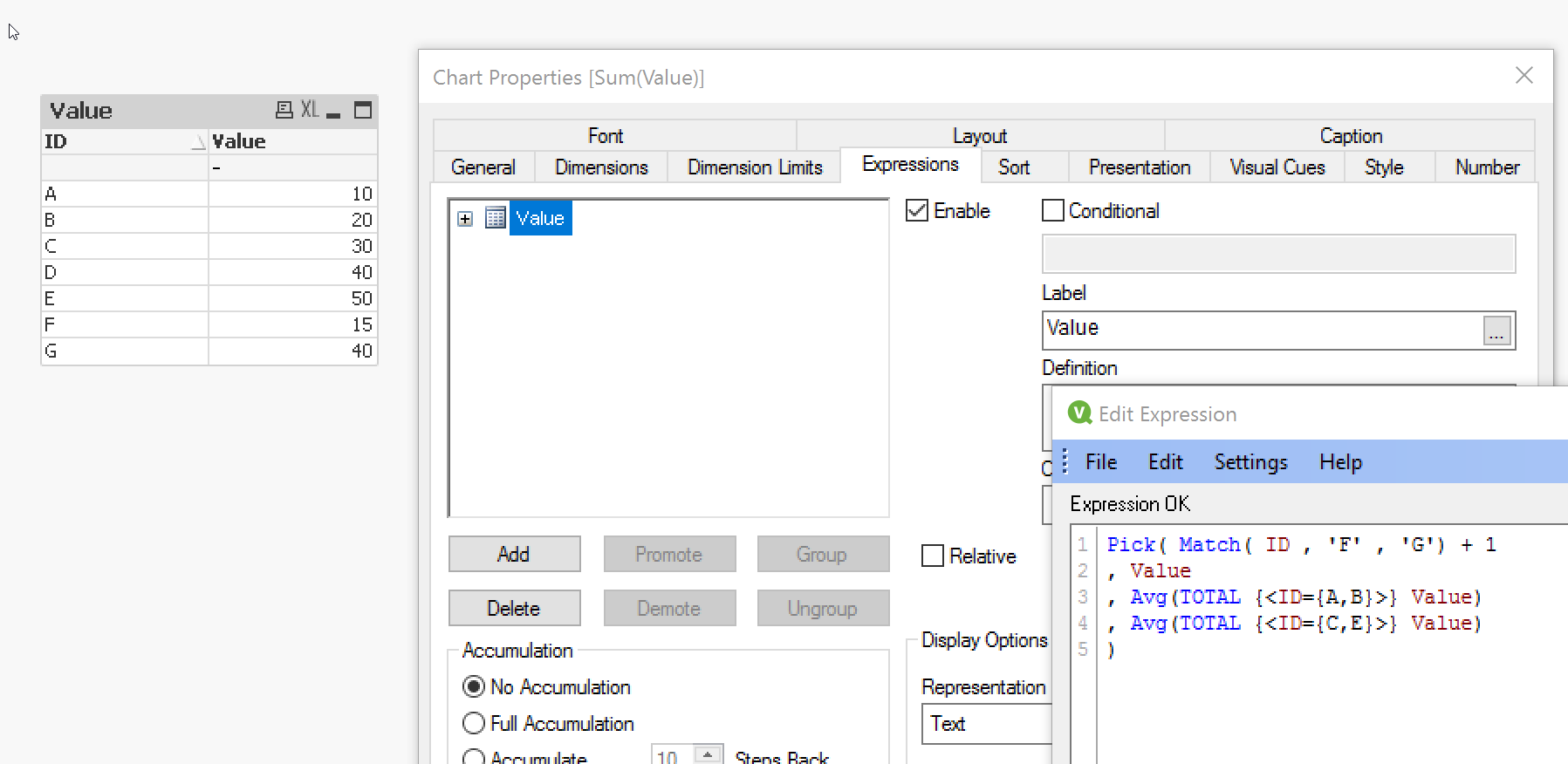Open the General tab
Viewport: 1568px width, 764px height.
point(483,167)
